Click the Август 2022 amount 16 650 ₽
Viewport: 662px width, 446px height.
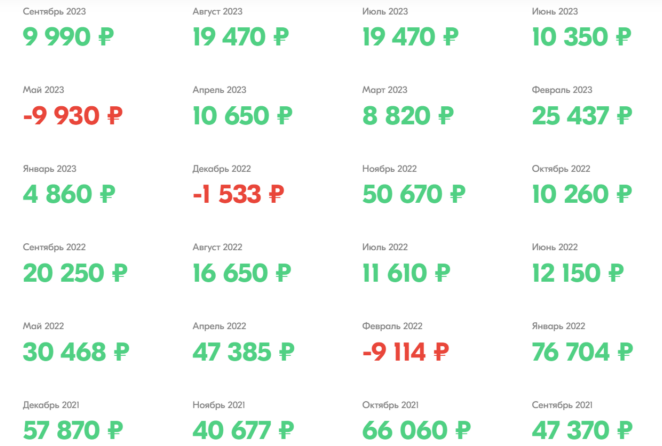point(241,273)
